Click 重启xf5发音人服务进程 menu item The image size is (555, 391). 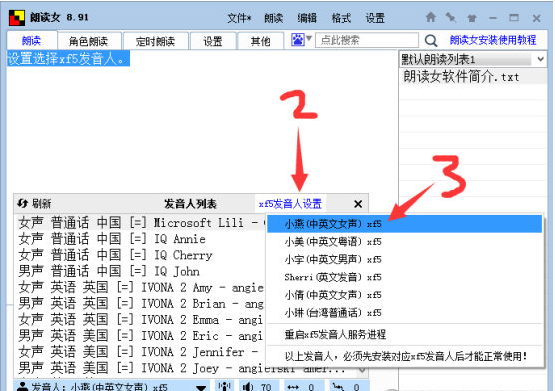click(404, 334)
